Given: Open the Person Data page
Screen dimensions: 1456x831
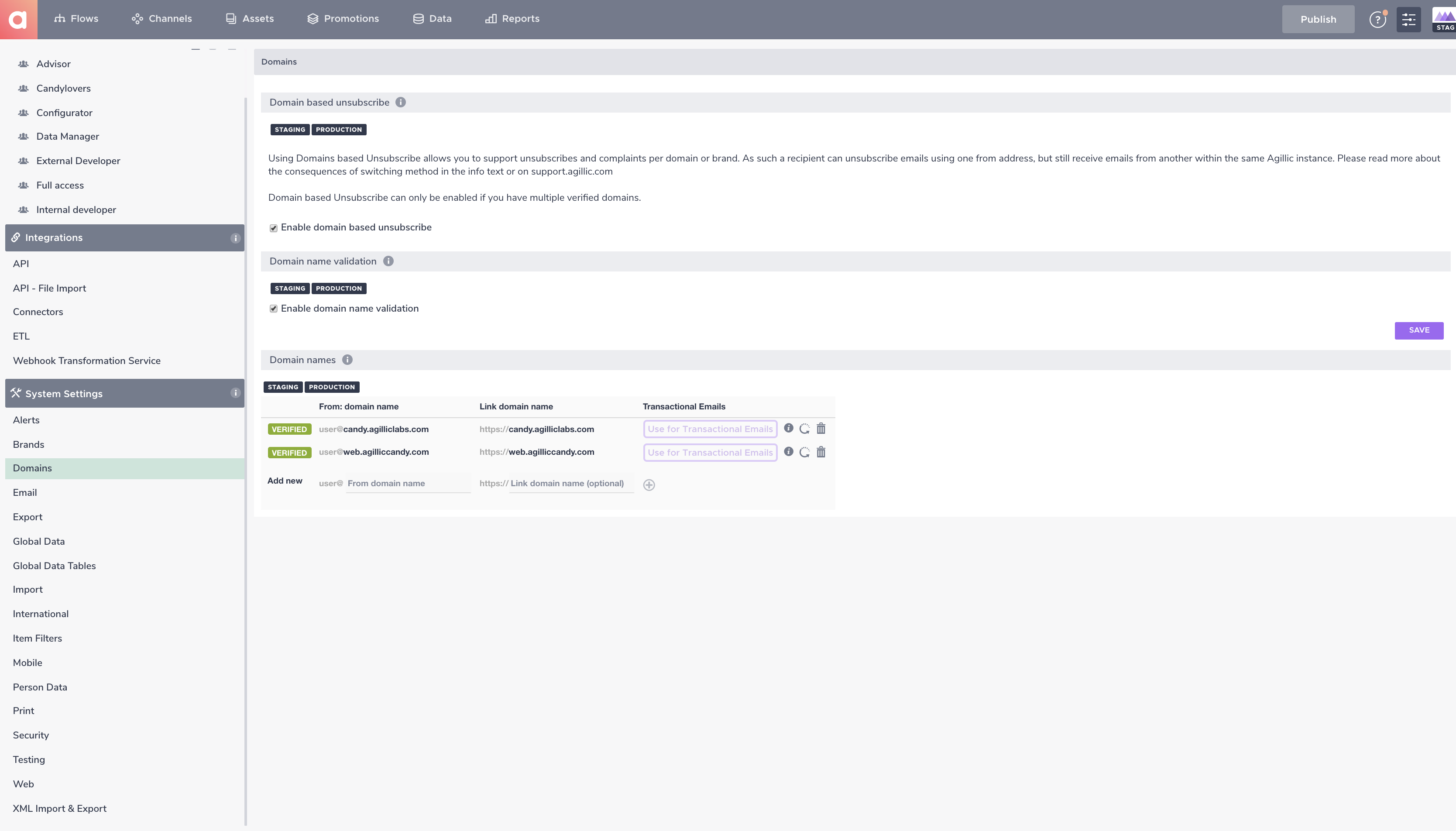Looking at the screenshot, I should coord(40,687).
